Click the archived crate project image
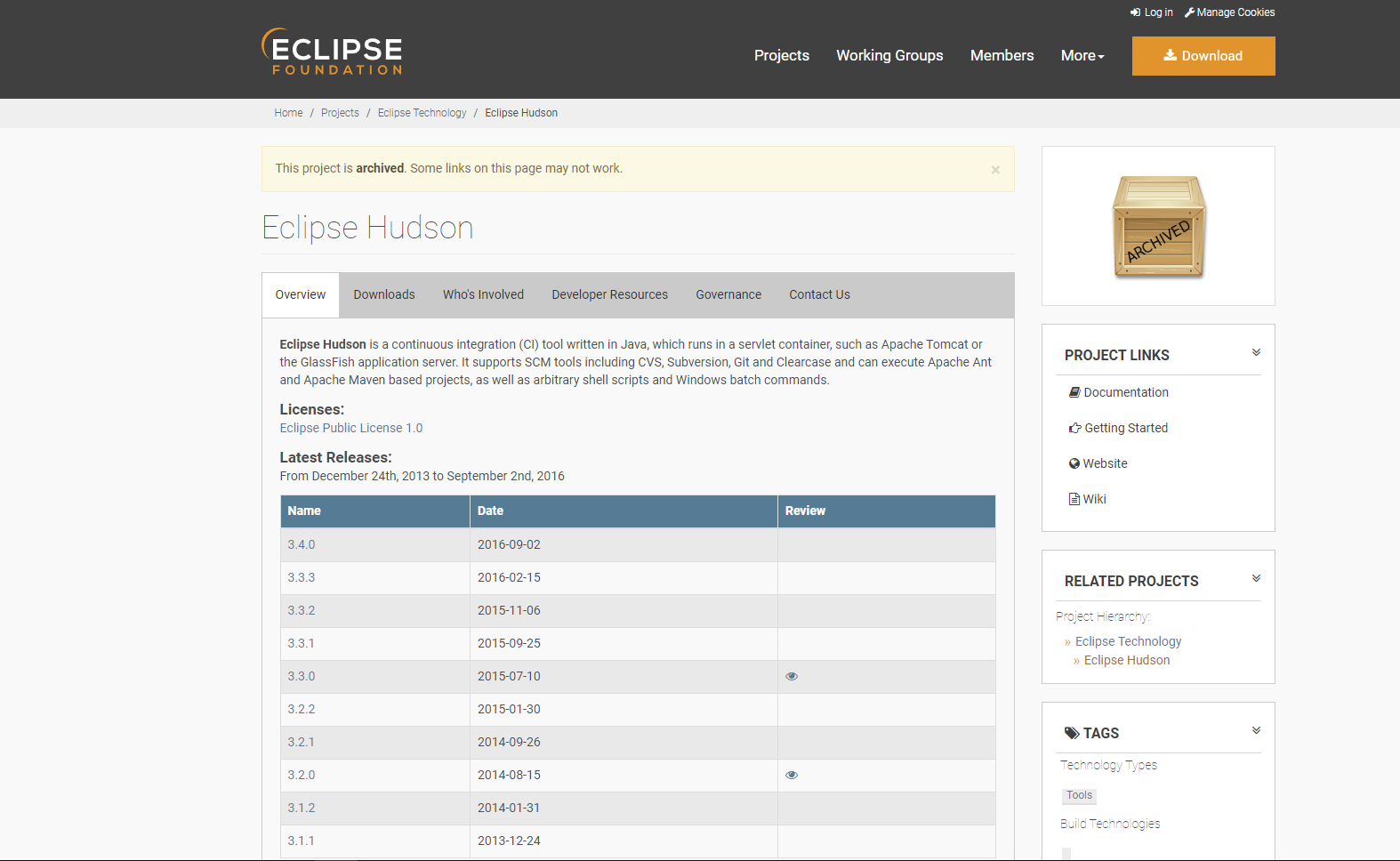Viewport: 1400px width, 861px height. click(x=1159, y=226)
